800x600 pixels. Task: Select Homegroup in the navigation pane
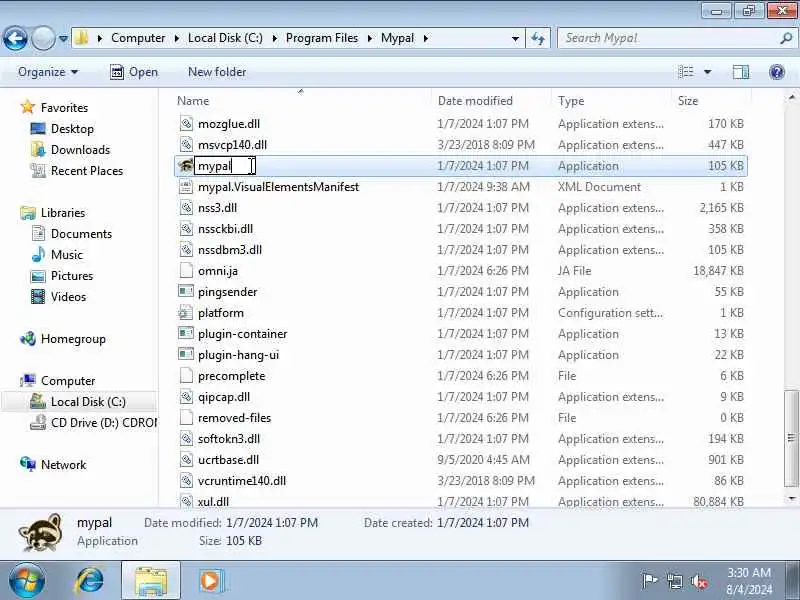[73, 339]
